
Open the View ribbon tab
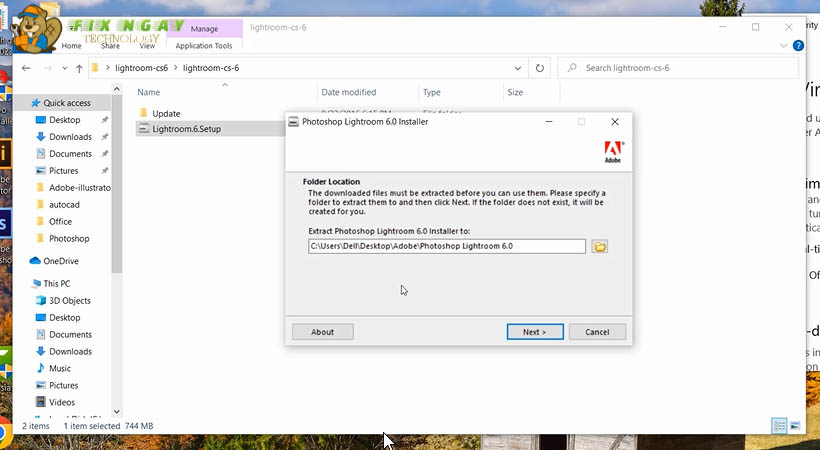click(148, 46)
